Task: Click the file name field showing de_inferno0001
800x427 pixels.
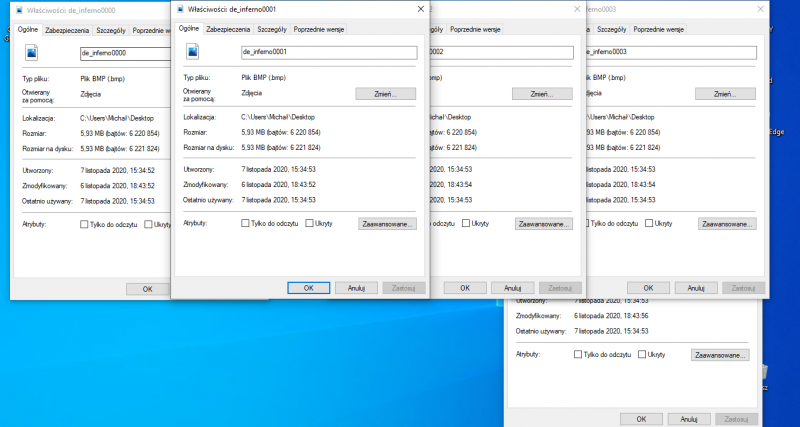Action: pyautogui.click(x=329, y=52)
